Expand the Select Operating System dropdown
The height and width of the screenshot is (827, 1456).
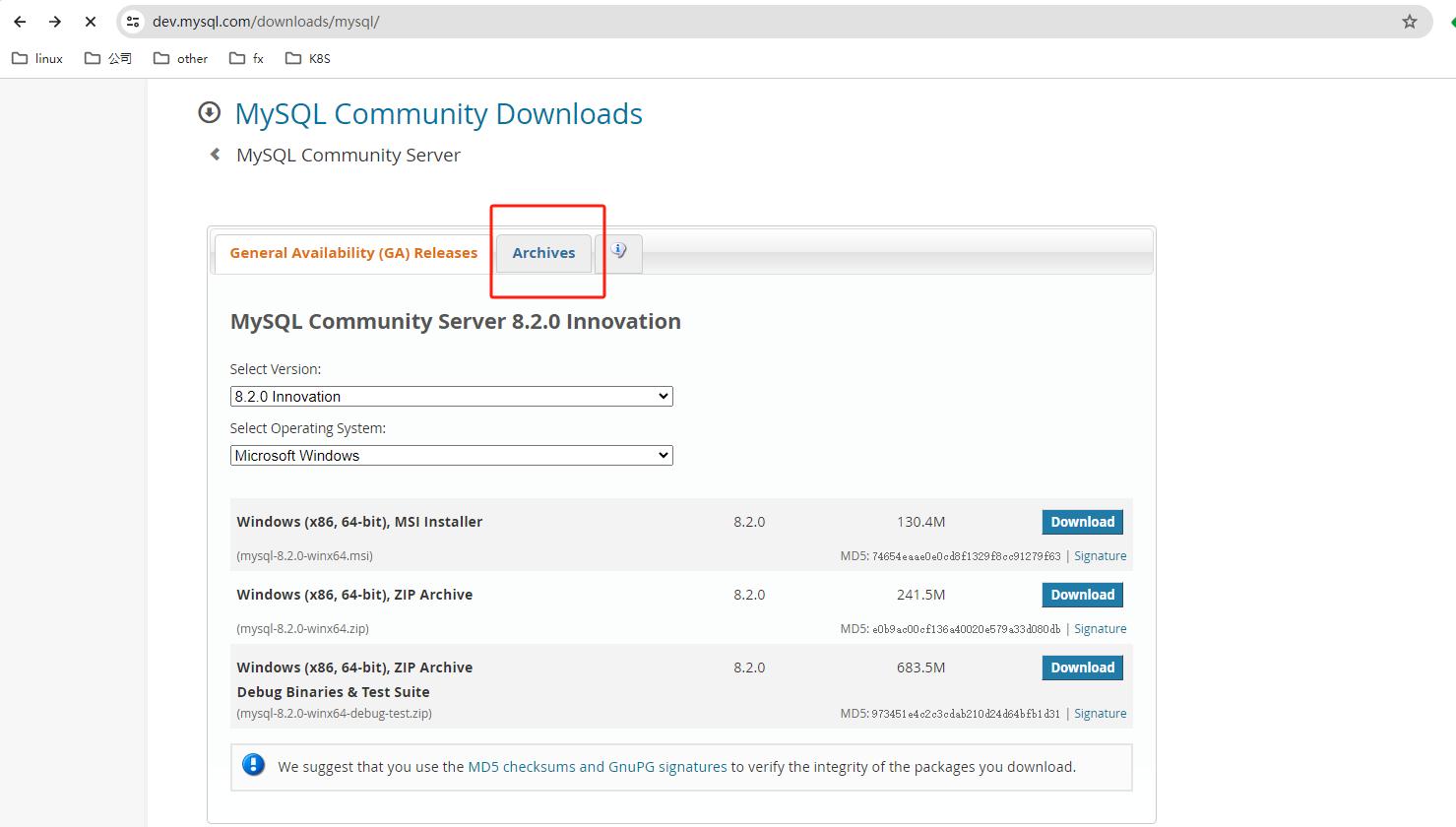(451, 456)
